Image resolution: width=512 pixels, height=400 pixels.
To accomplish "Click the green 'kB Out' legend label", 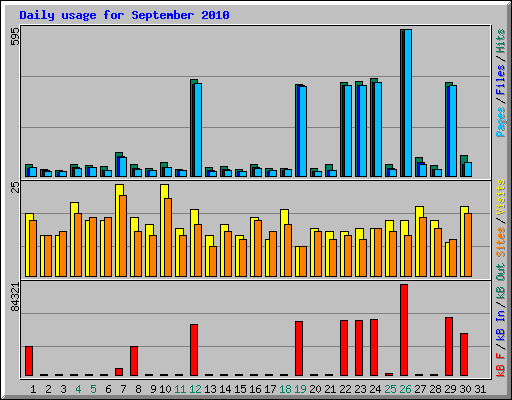I will (500, 281).
